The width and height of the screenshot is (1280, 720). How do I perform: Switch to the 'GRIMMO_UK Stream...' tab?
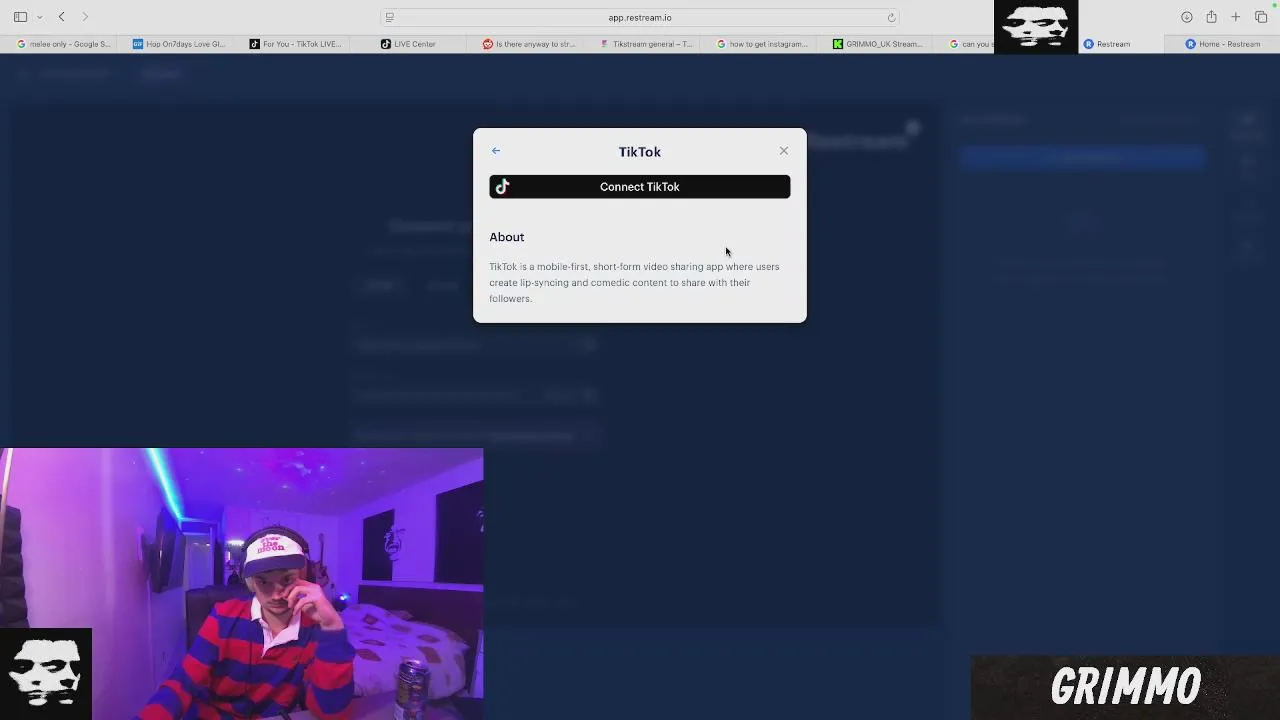tap(878, 44)
